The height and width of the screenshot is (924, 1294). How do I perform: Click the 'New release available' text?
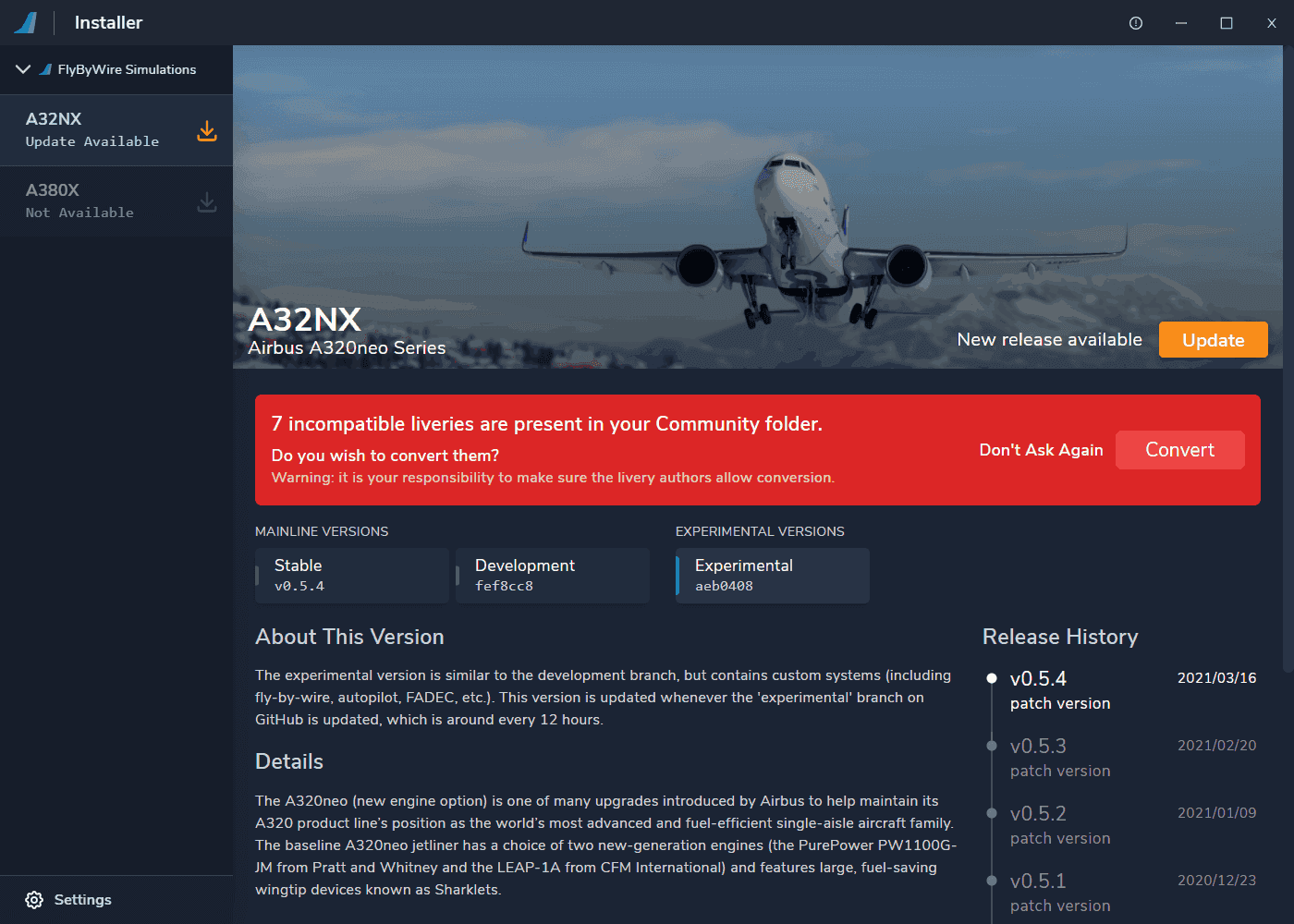(1050, 340)
